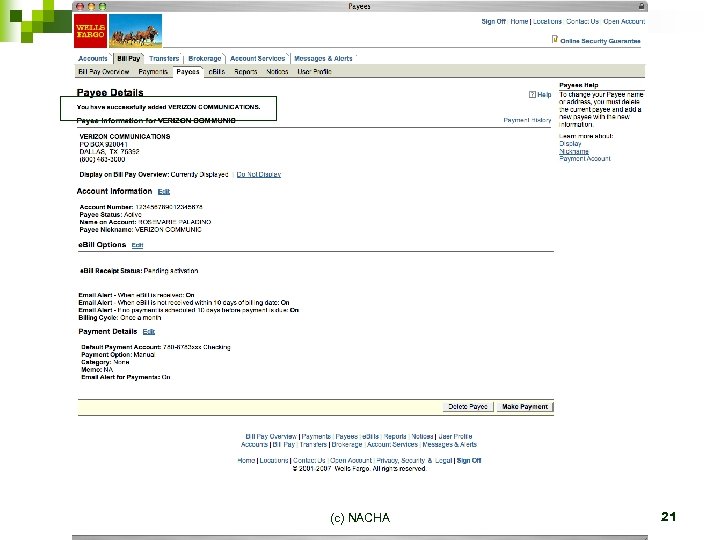
Task: Click the Online Security Guarantee icon
Action: [x=555, y=39]
